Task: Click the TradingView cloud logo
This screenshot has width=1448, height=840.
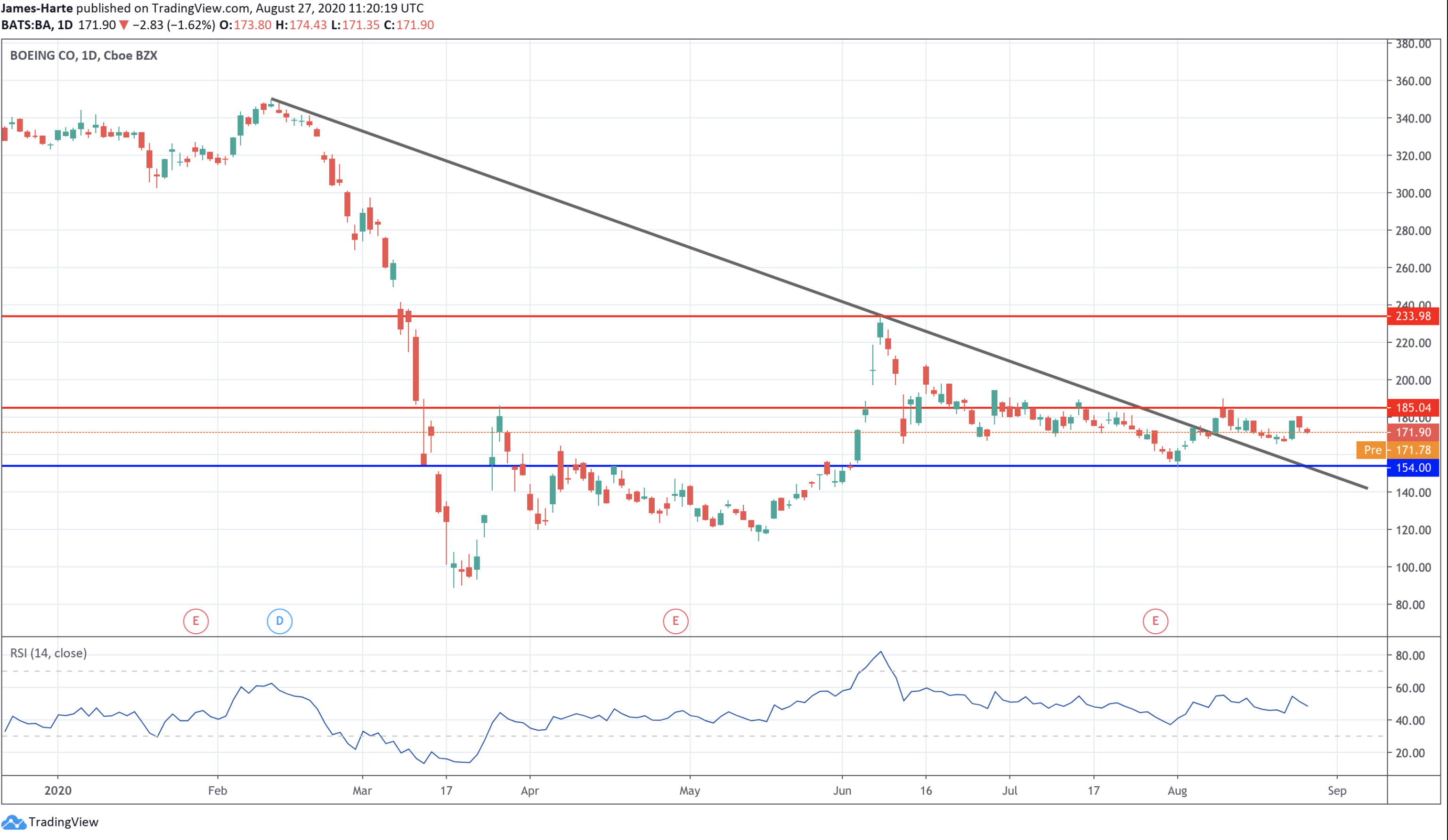Action: (13, 822)
